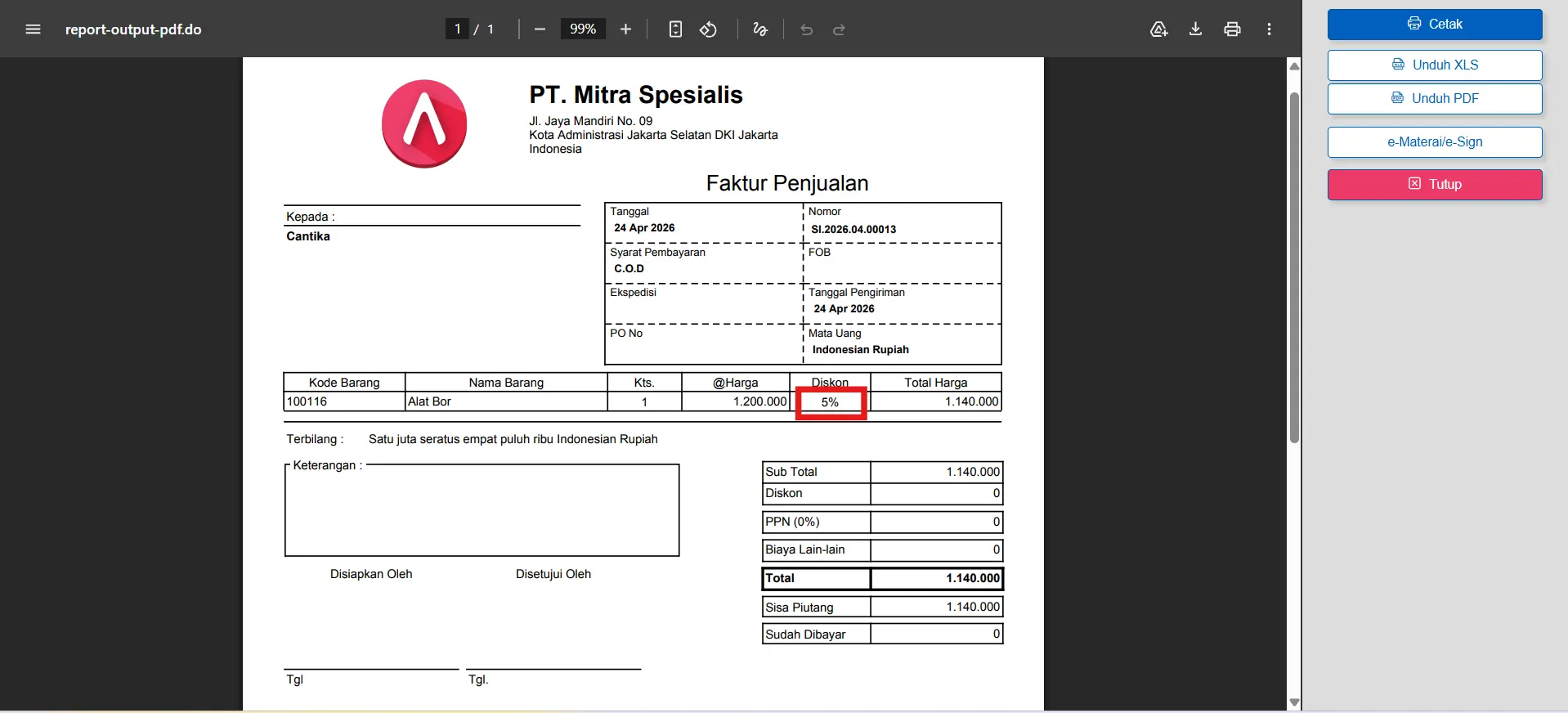Zoom in with the plus icon
This screenshot has height=713, width=1568.
coord(625,29)
